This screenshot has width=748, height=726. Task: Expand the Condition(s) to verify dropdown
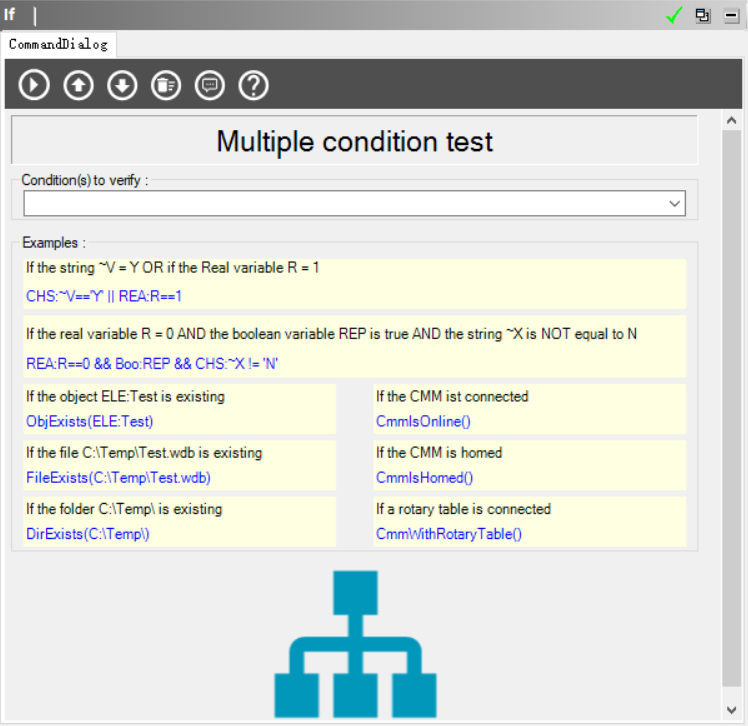coord(675,204)
